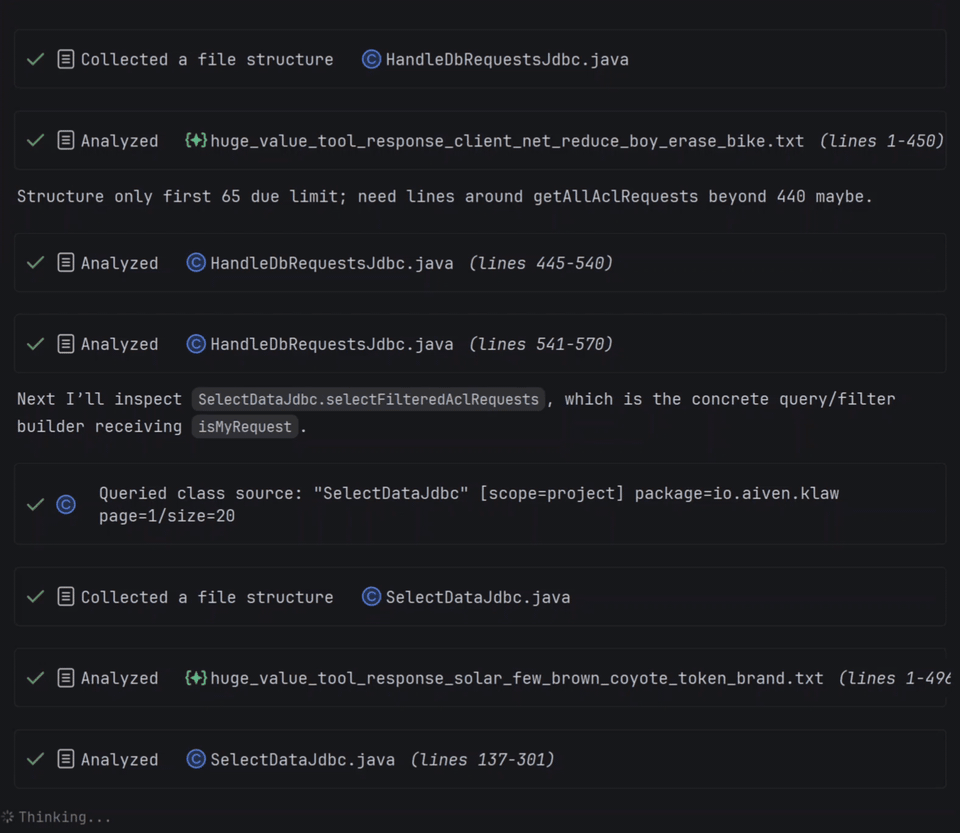The height and width of the screenshot is (833, 960).
Task: Click checkmark in Queried class source row
Action: [36, 504]
